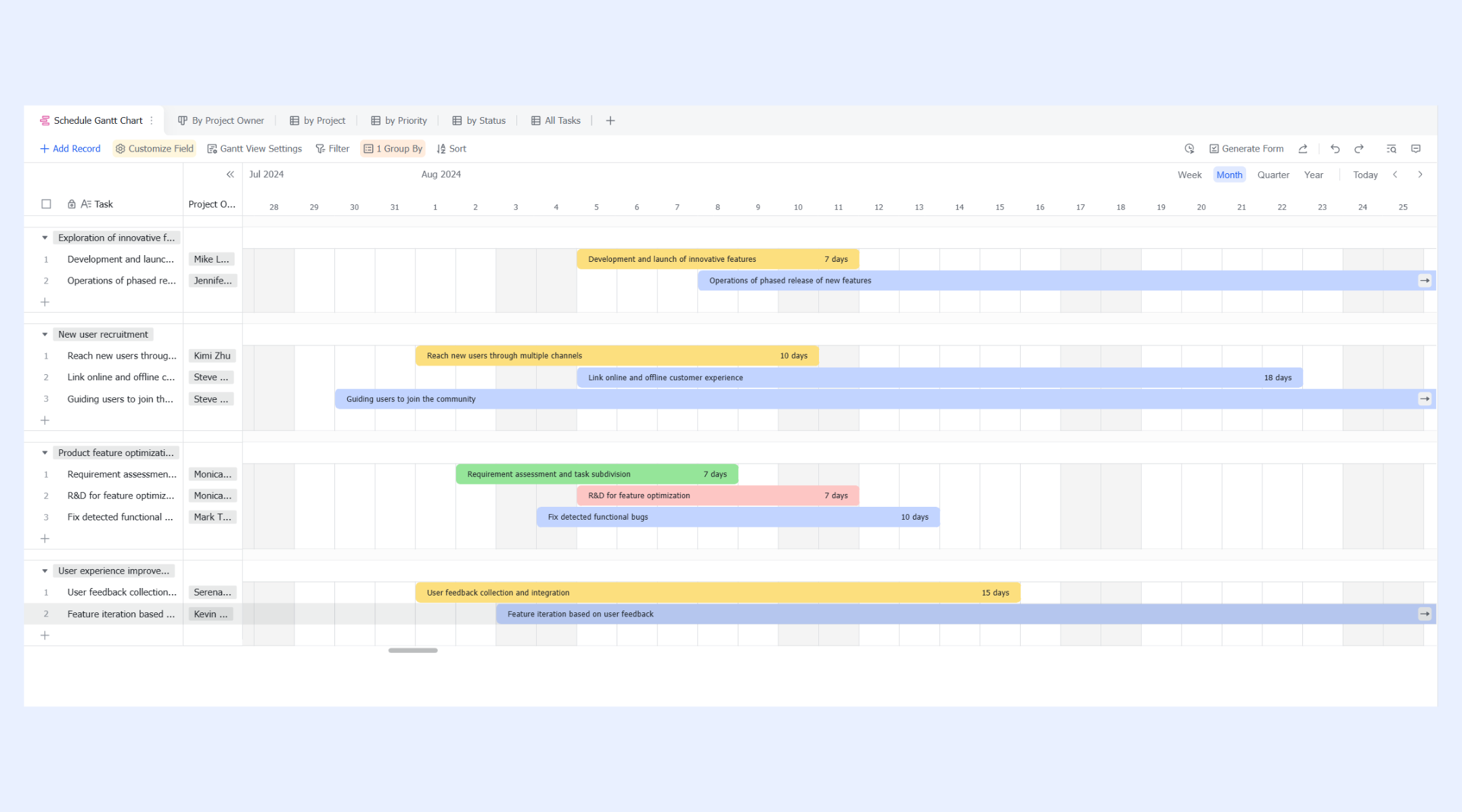1462x812 pixels.
Task: Open the 1 Group By dropdown
Action: 393,149
